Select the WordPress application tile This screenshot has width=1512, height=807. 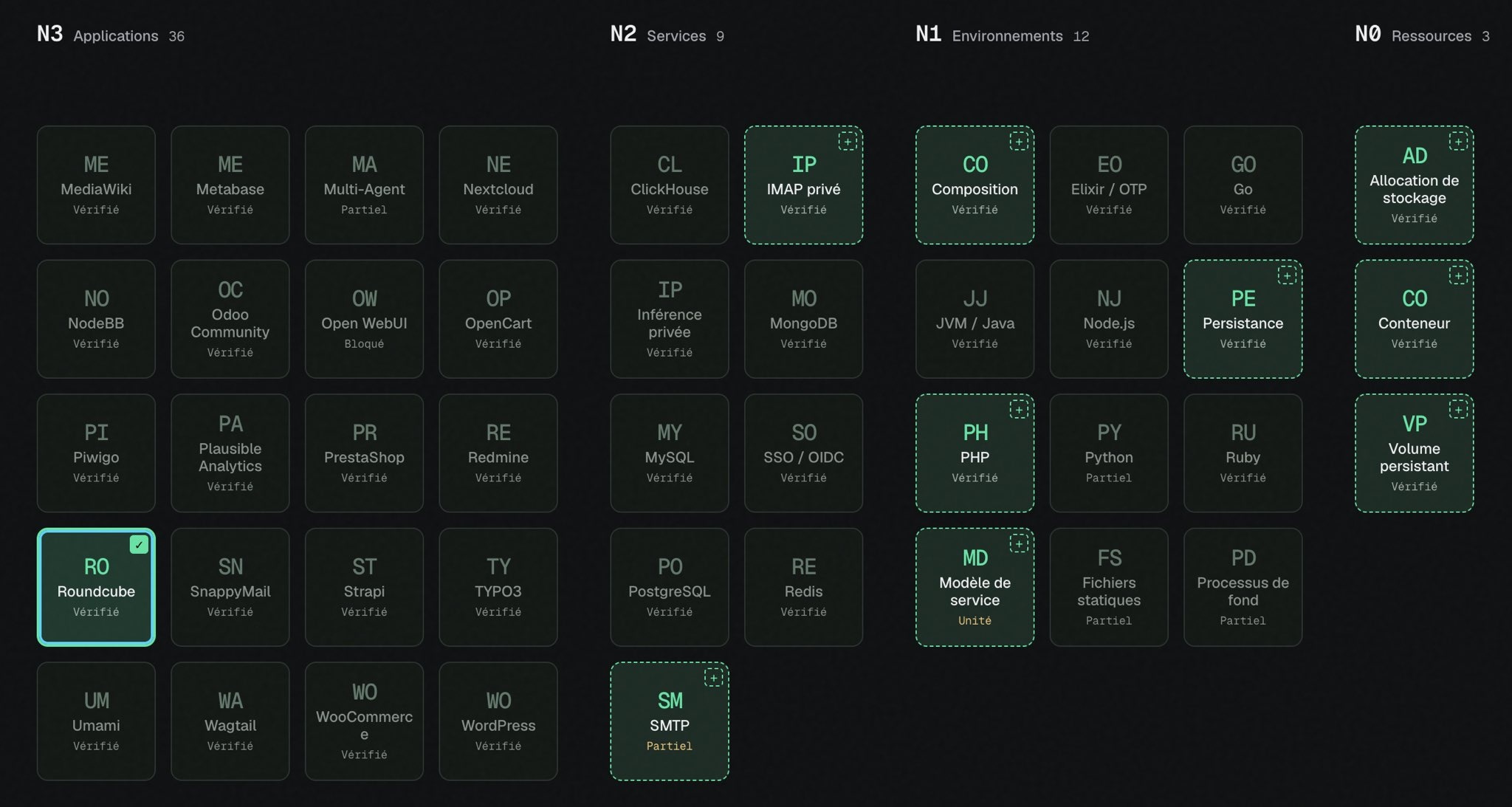click(x=498, y=721)
